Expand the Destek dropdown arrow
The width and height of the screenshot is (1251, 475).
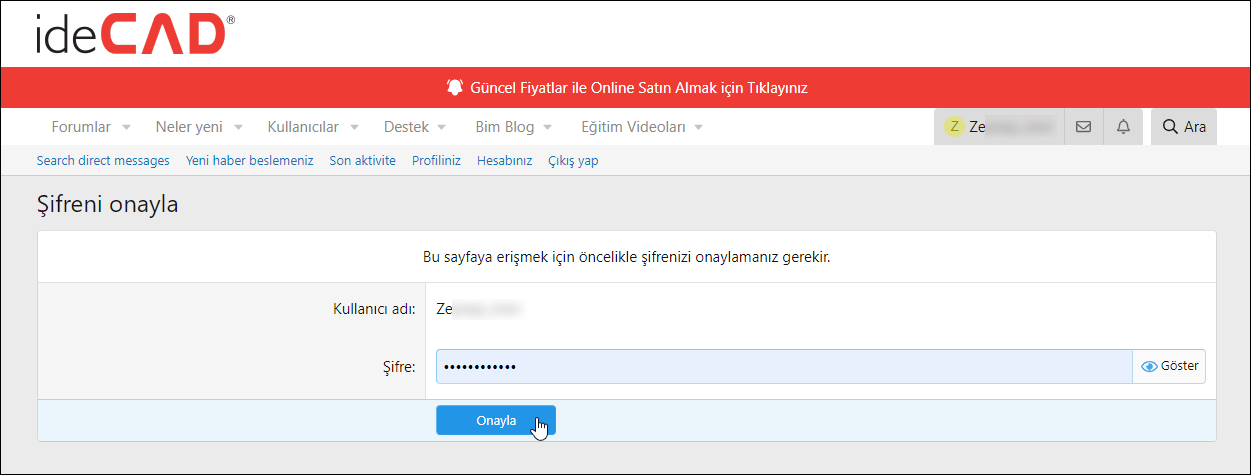(442, 128)
